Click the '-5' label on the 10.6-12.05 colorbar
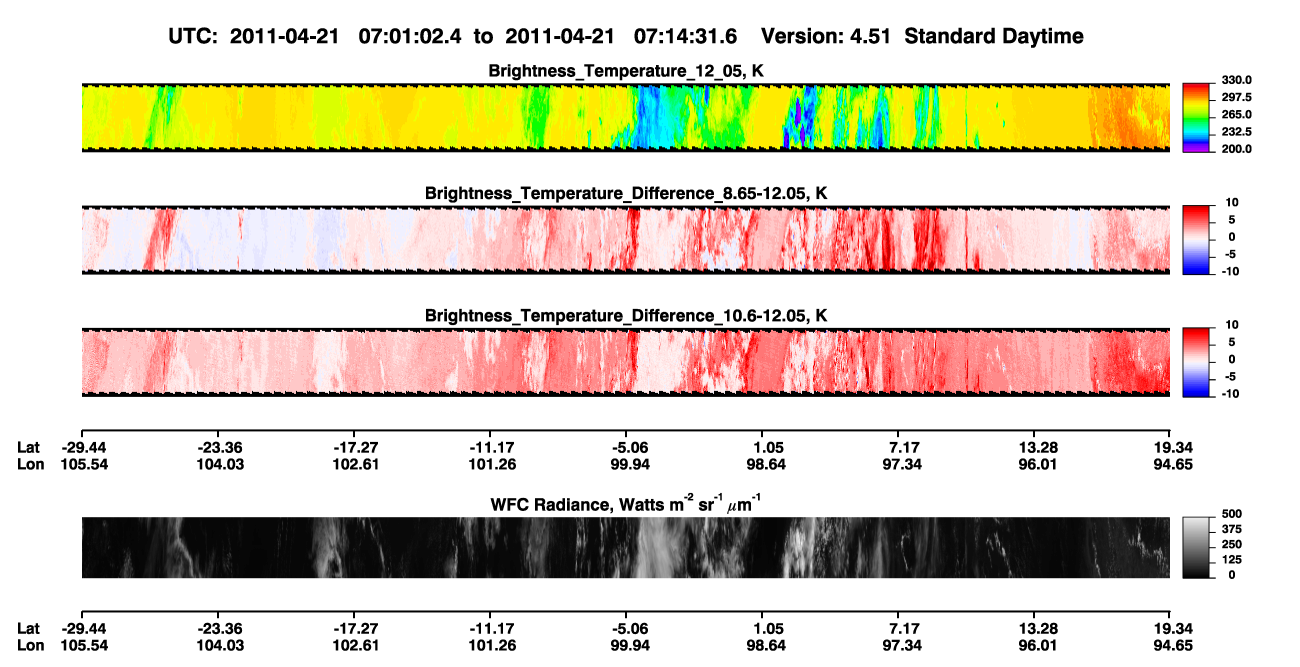 1233,377
